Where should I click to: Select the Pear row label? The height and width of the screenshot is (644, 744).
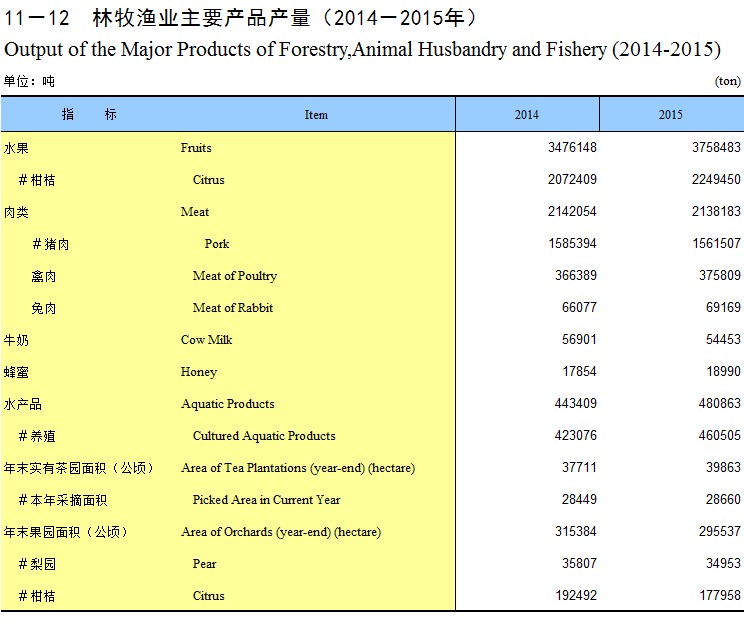(205, 564)
